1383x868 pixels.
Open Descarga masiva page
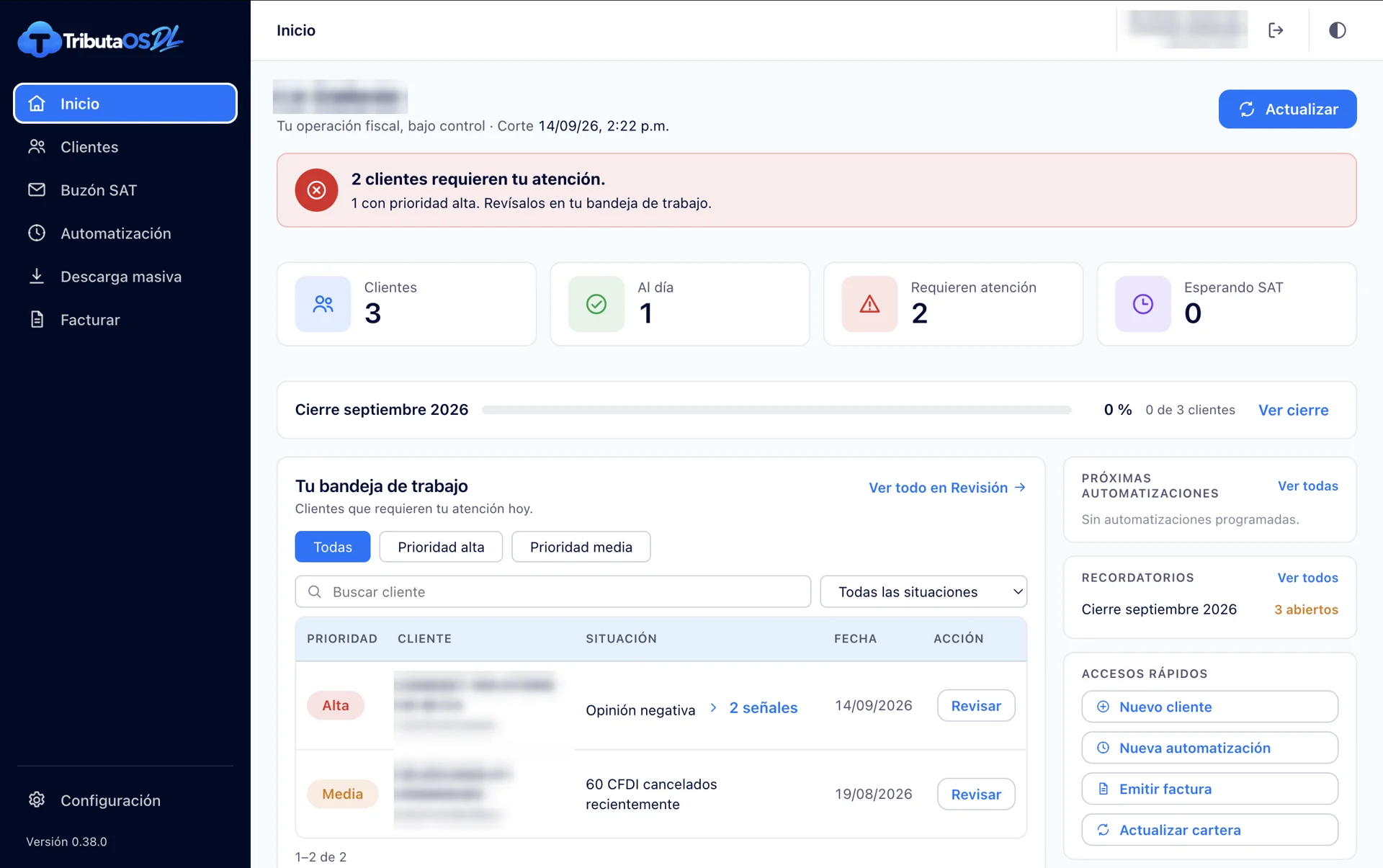coord(125,277)
